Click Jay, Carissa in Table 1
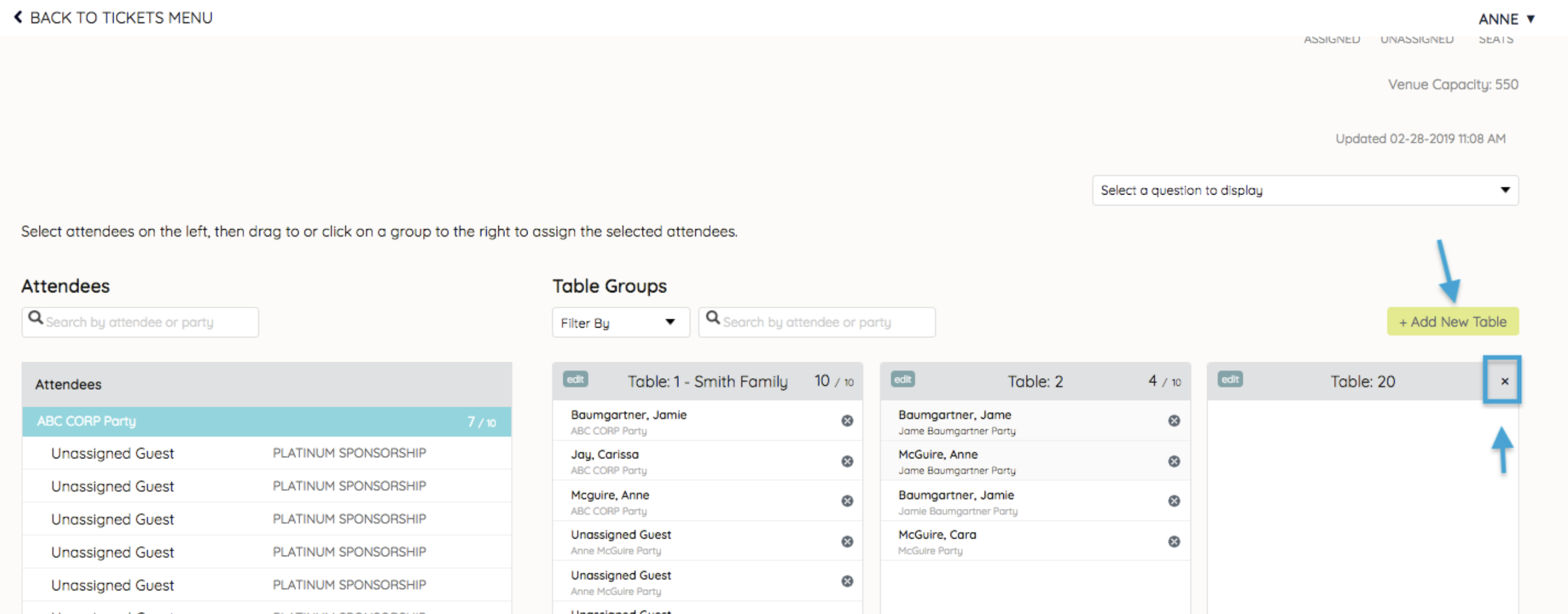Viewport: 1568px width, 614px height. click(605, 454)
